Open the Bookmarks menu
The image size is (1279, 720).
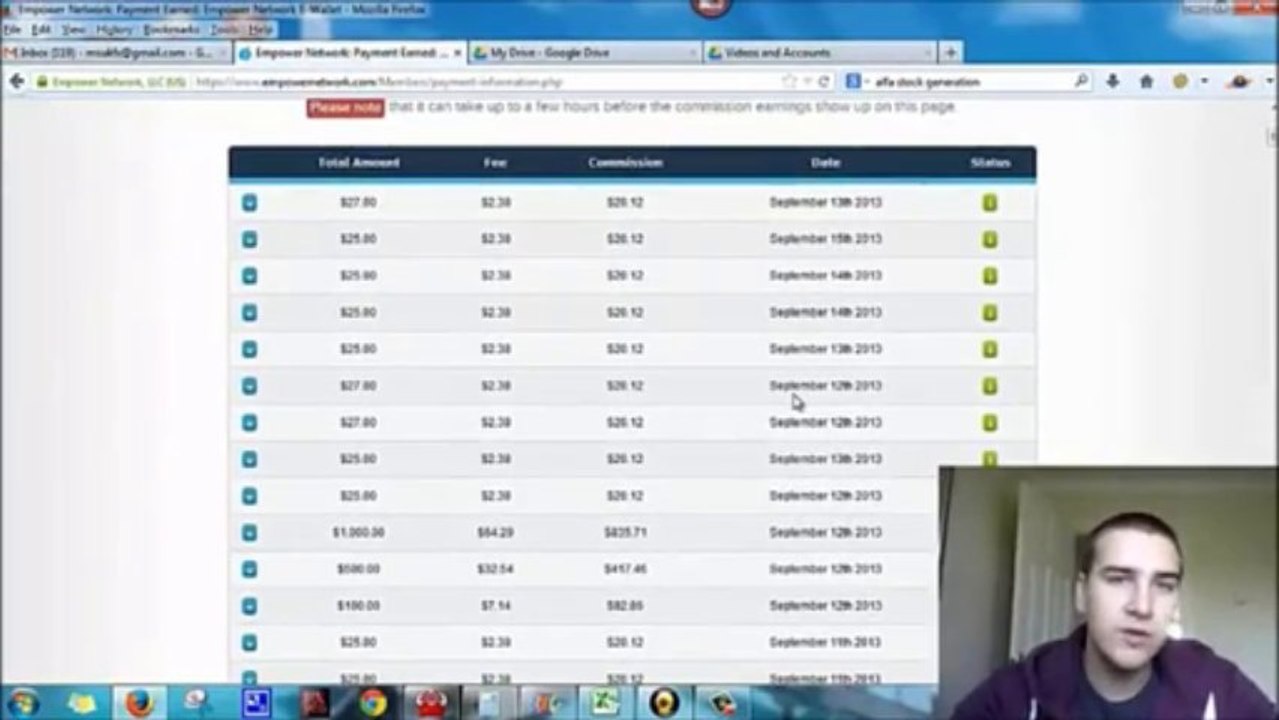(x=171, y=30)
